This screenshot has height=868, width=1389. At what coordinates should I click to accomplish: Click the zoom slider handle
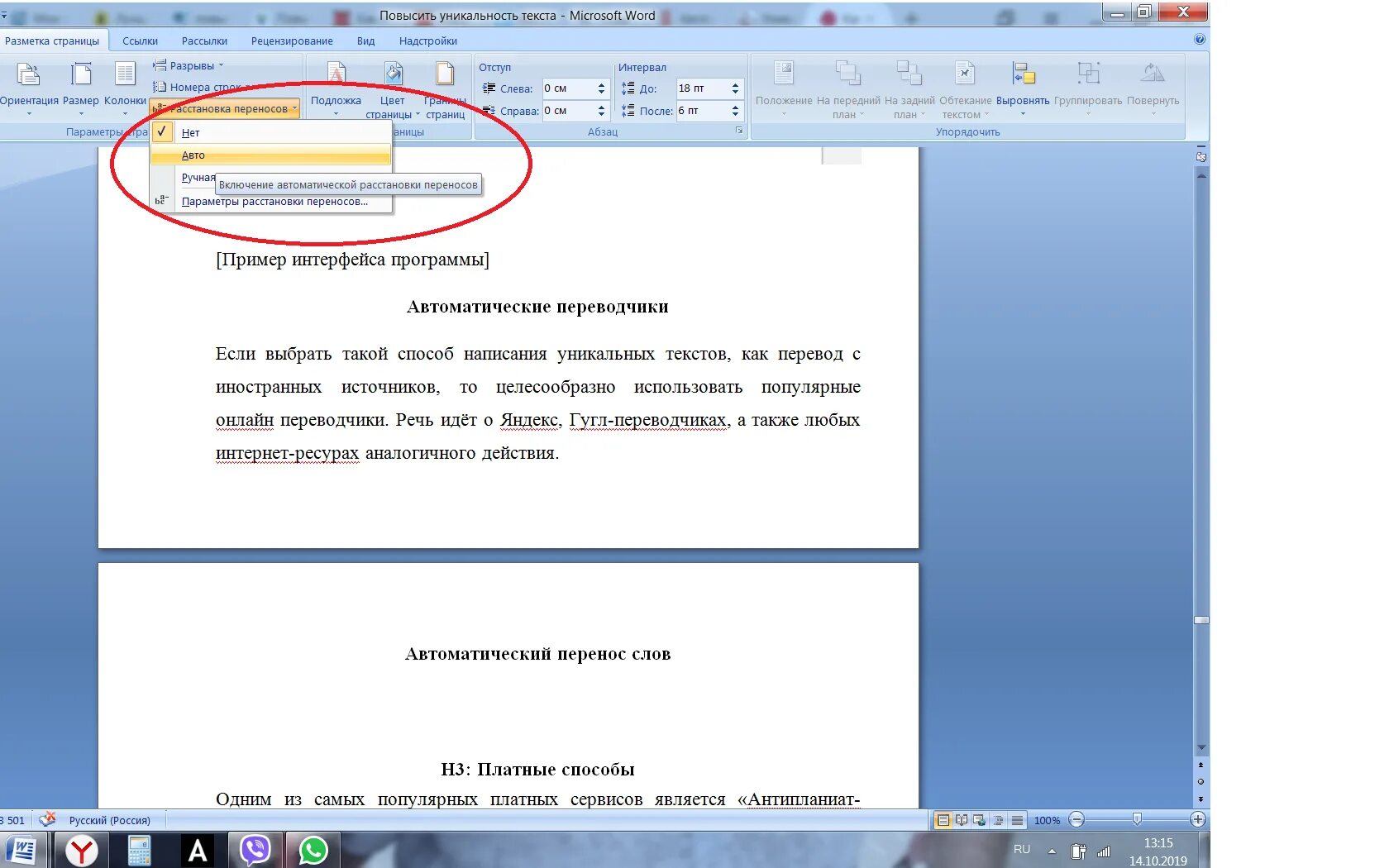1137,819
